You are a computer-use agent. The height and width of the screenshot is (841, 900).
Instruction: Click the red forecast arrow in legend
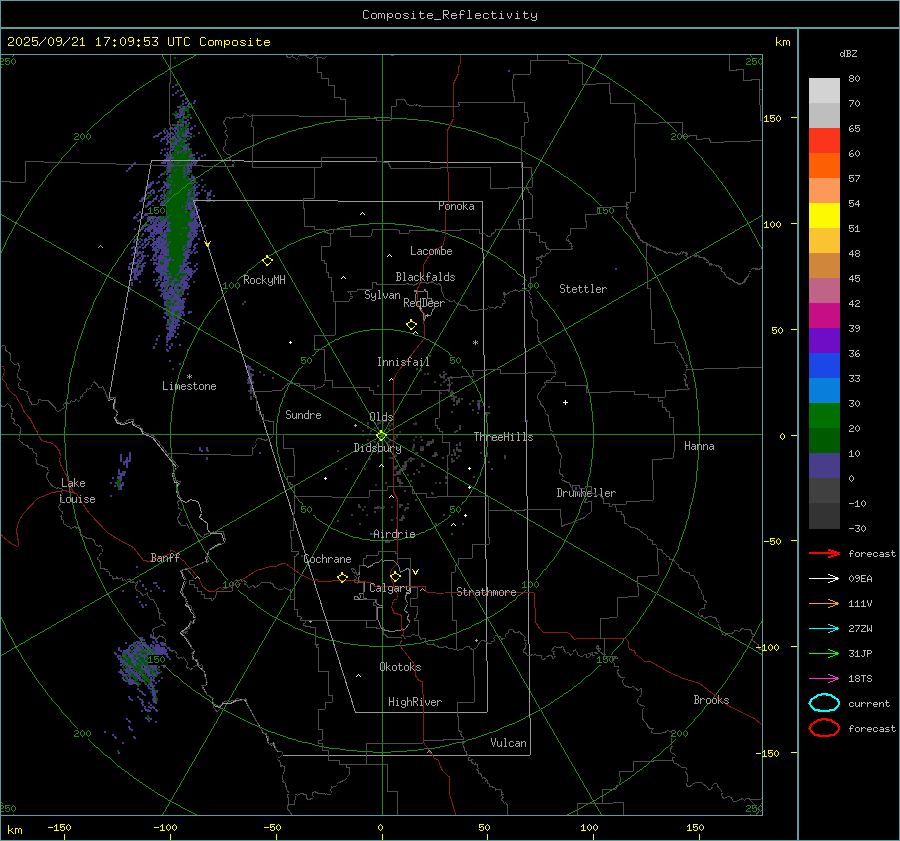pos(824,553)
